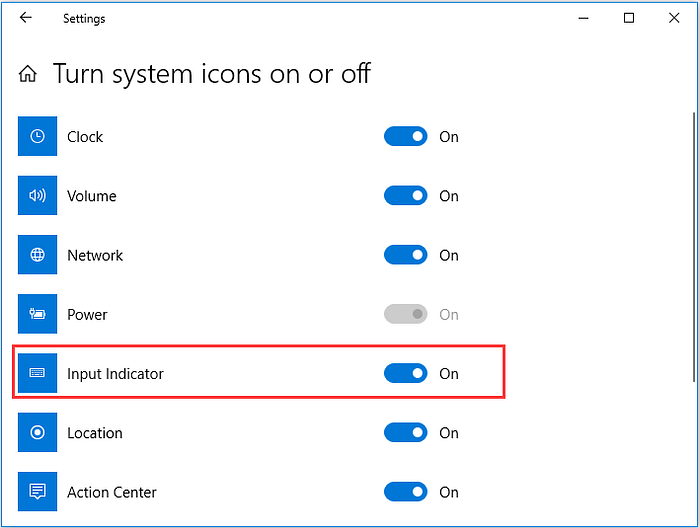Minimize the Settings window
Viewport: 700px width, 528px height.
coord(583,18)
